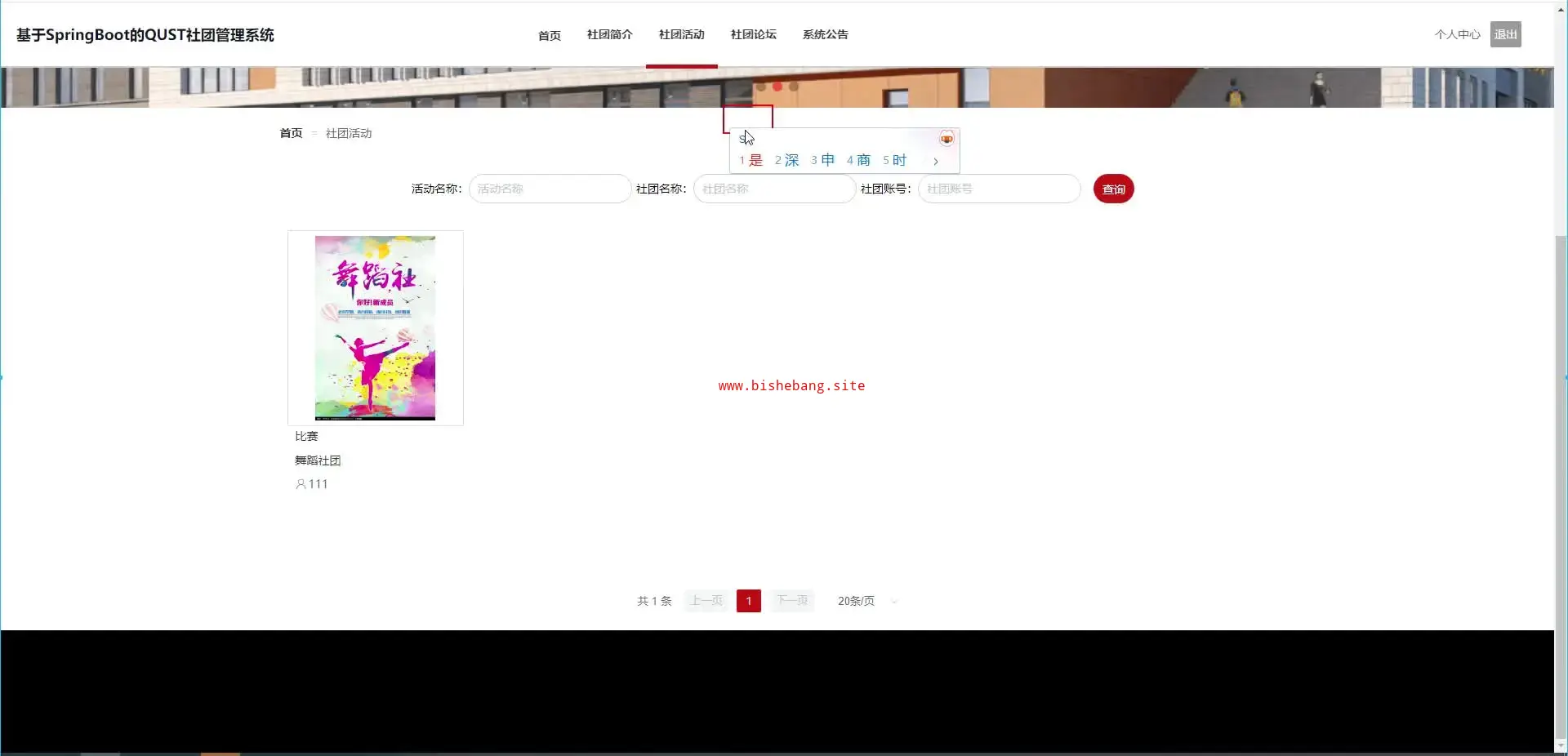
Task: Click the 首页 breadcrumb link
Action: point(291,133)
